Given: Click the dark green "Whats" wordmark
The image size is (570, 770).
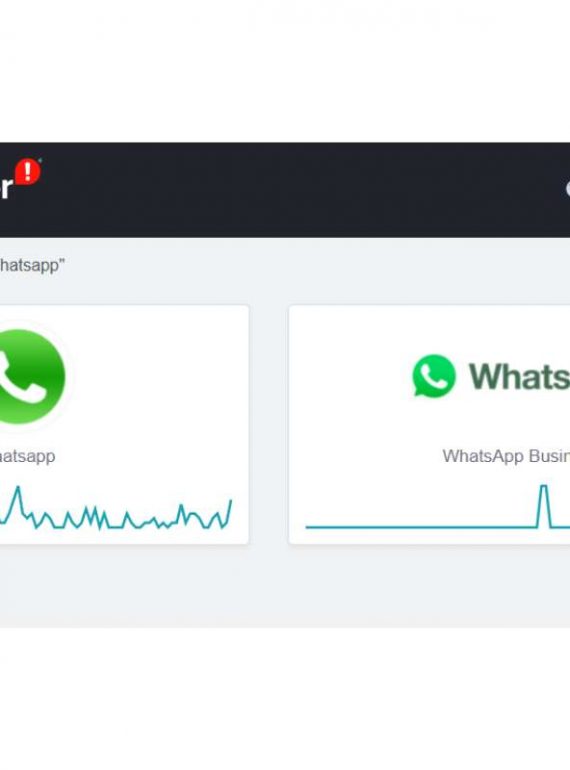Looking at the screenshot, I should coord(519,377).
